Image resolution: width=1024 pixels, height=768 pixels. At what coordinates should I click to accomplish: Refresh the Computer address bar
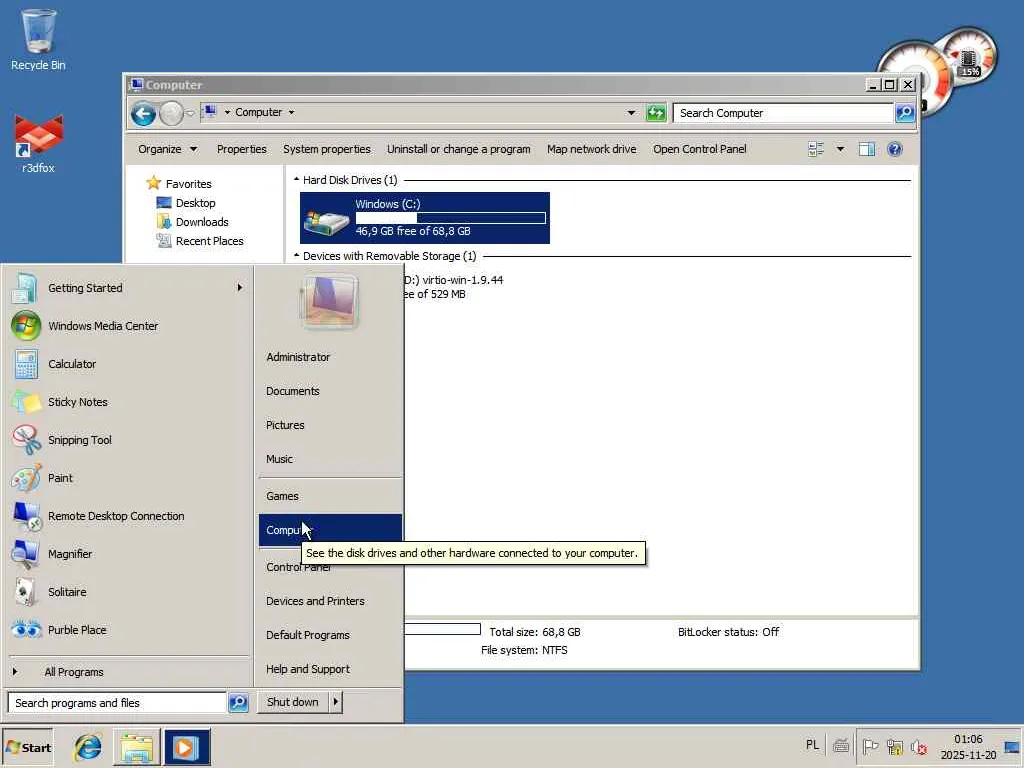point(656,113)
